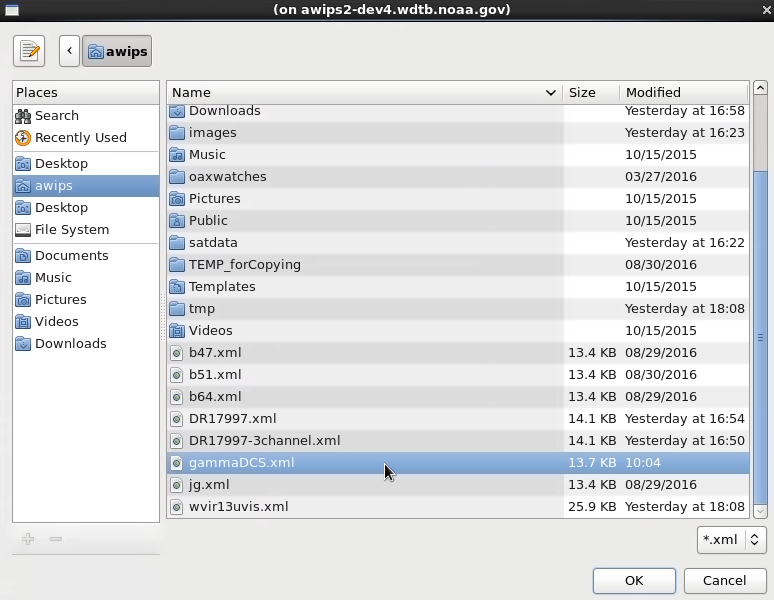Select the first Desktop entry in Places

[86, 163]
